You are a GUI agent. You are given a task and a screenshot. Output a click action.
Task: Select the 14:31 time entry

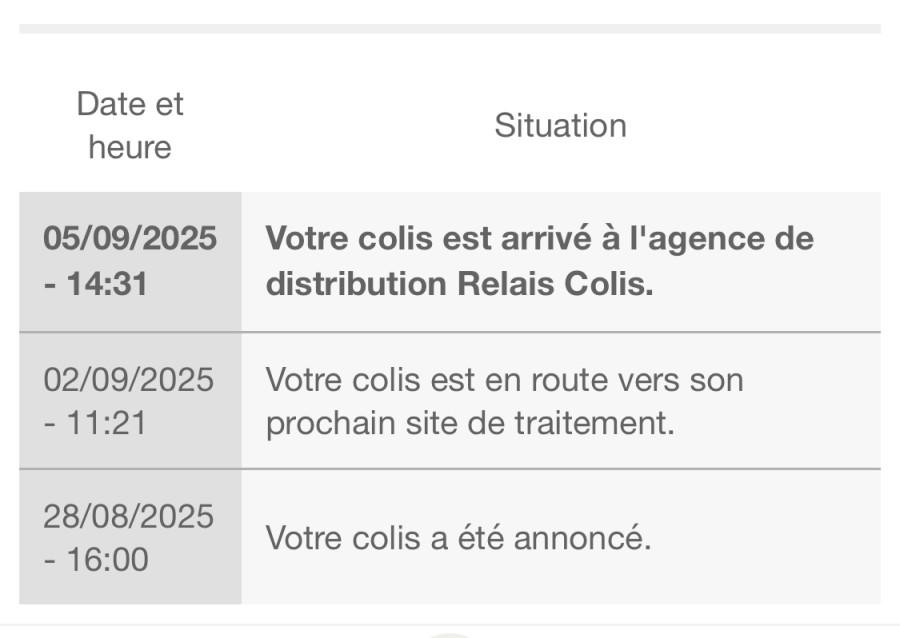point(107,283)
